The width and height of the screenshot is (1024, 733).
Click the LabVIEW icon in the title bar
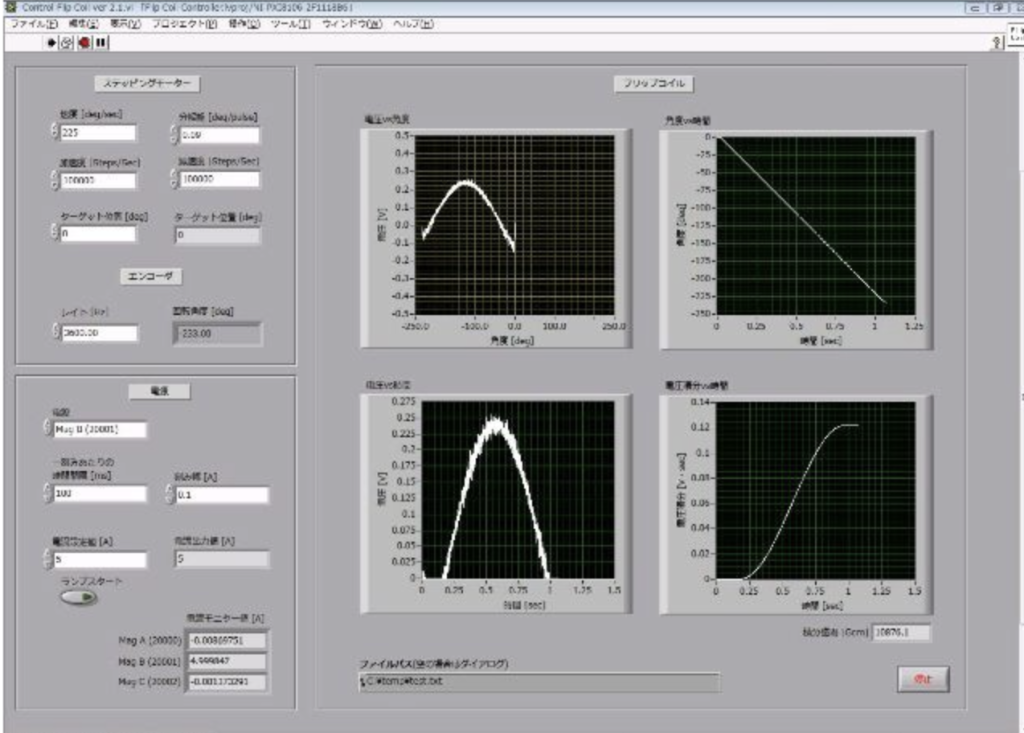[x=10, y=7]
